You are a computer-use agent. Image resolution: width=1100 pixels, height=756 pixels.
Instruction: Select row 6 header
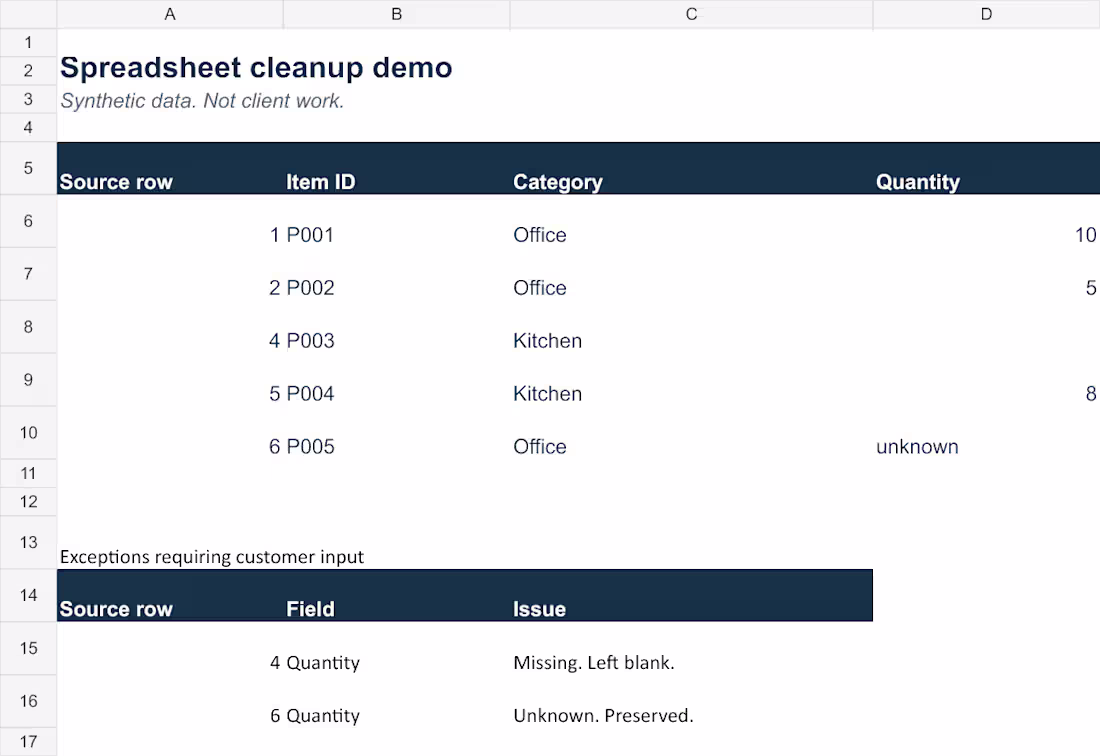point(28,222)
